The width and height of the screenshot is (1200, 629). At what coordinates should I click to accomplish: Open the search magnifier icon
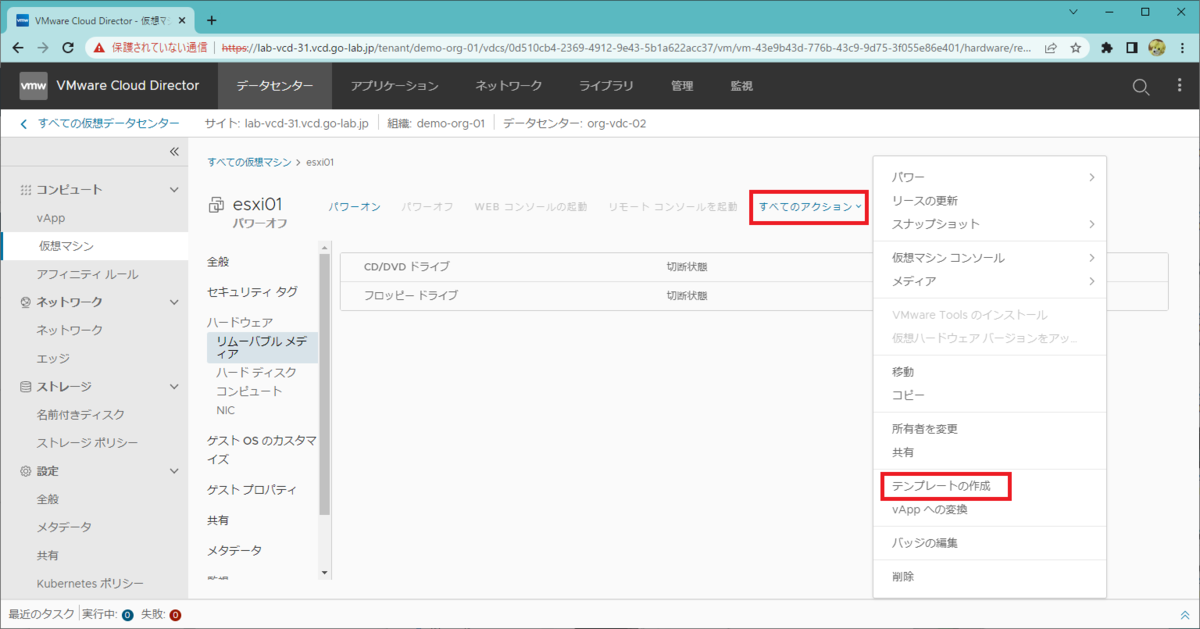(x=1141, y=87)
